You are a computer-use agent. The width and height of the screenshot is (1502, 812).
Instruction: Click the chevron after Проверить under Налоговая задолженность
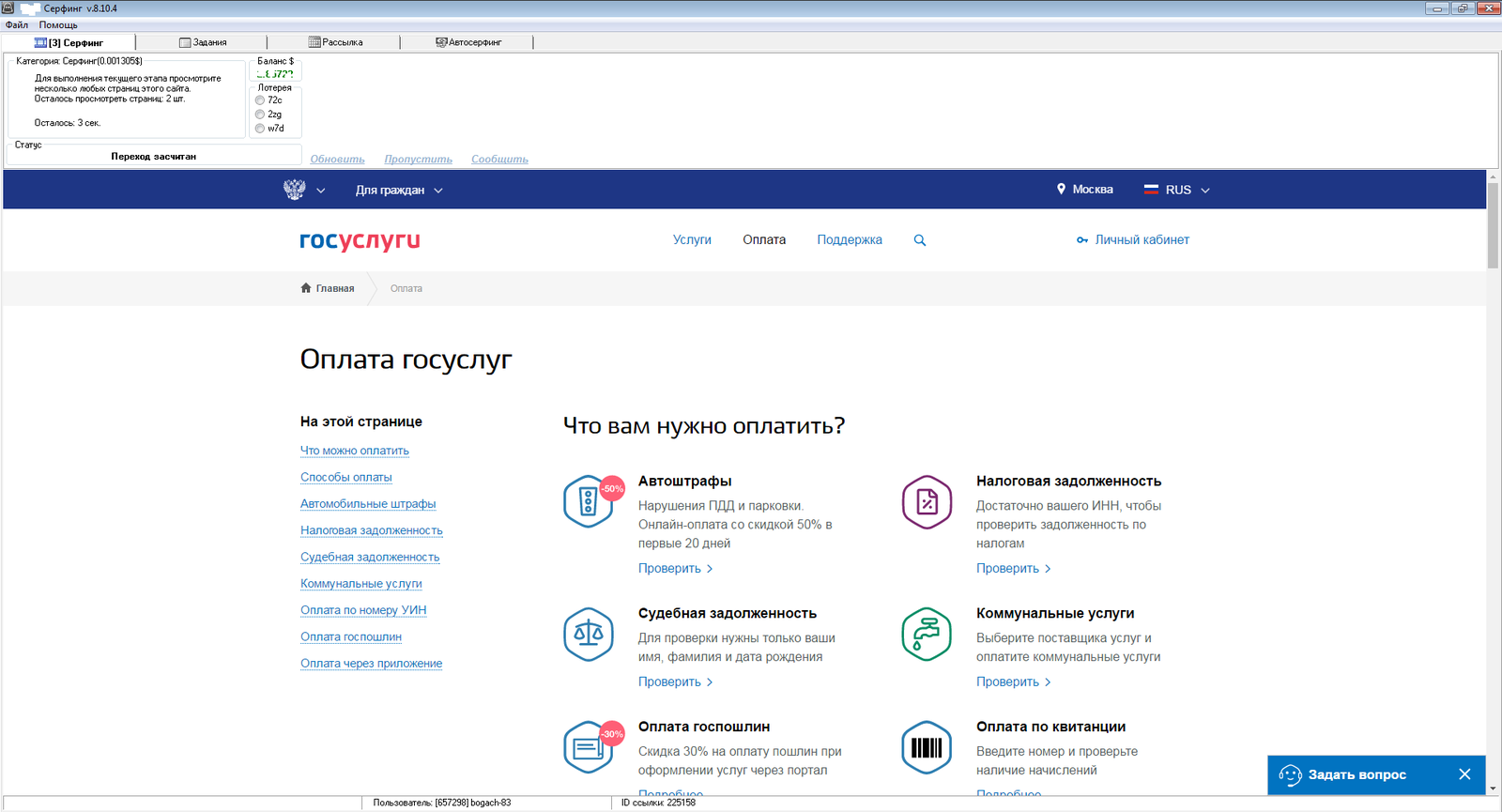pyautogui.click(x=1048, y=569)
